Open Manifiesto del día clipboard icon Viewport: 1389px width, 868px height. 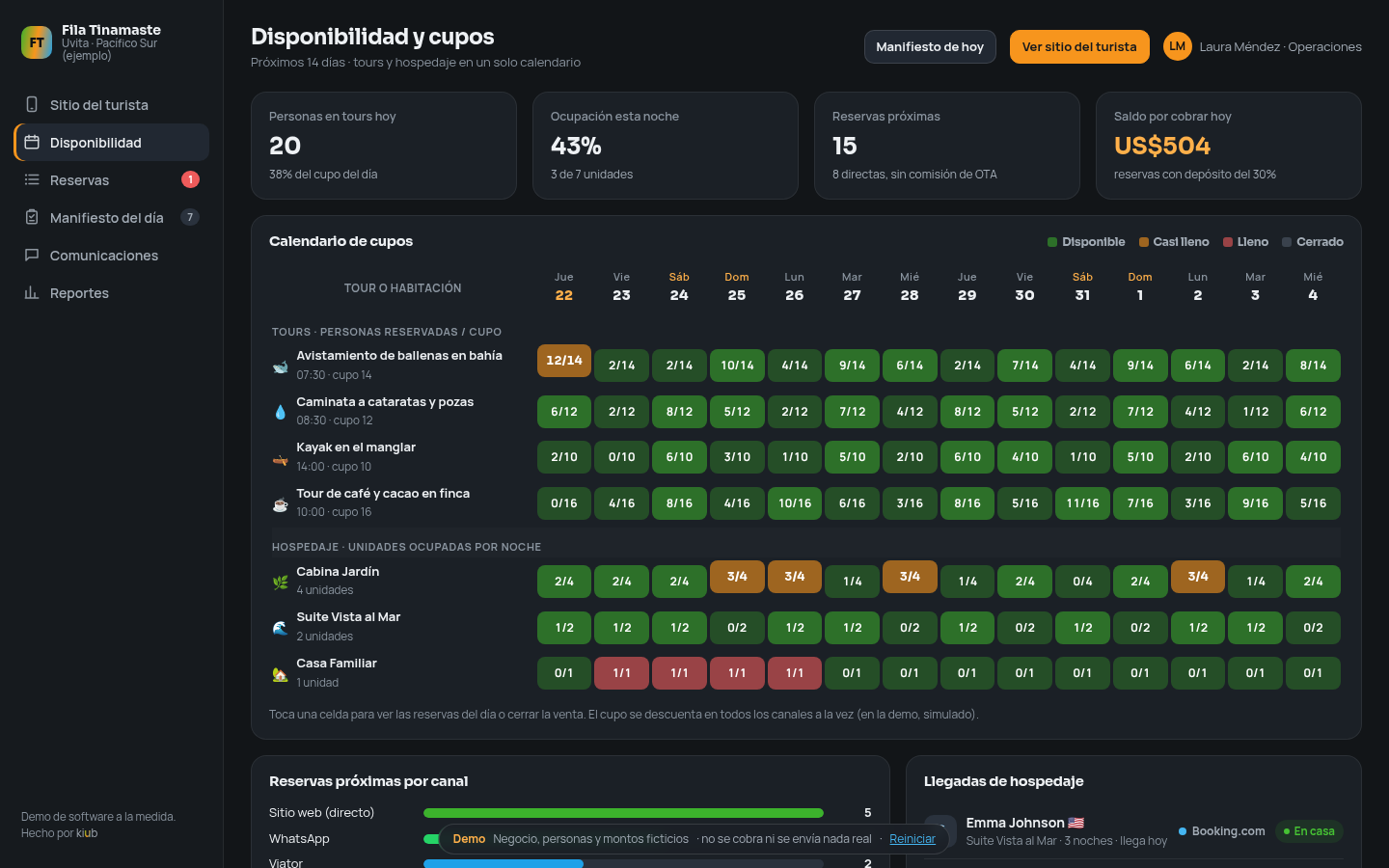click(x=32, y=217)
